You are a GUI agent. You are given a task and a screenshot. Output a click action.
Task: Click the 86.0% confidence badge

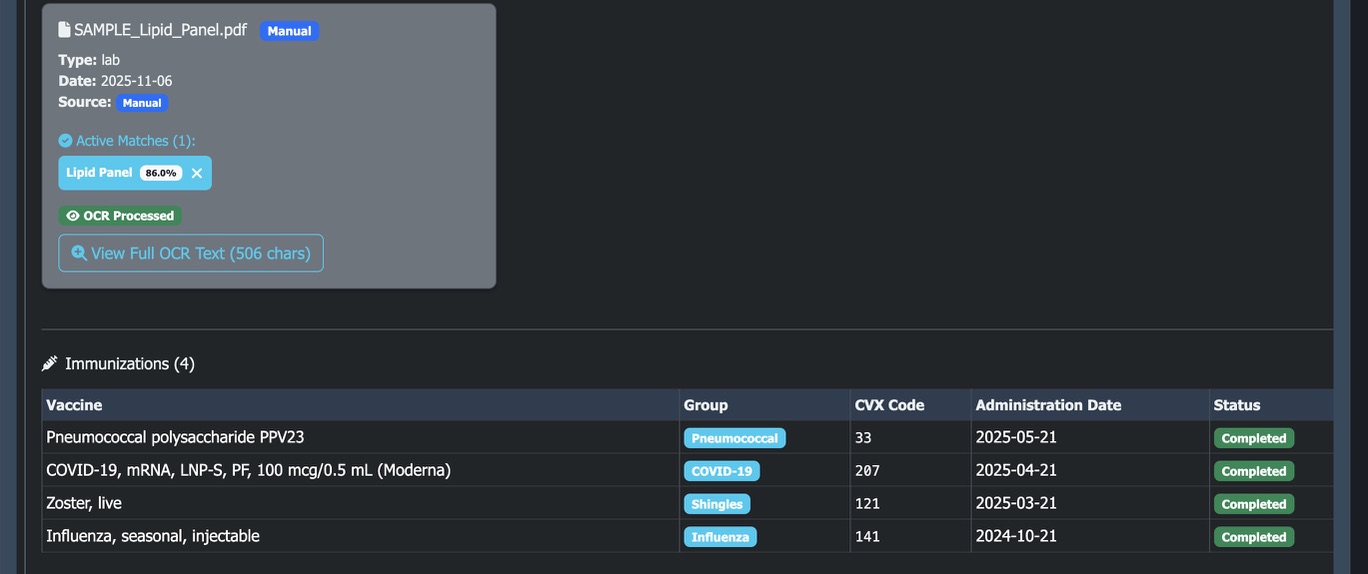click(160, 173)
